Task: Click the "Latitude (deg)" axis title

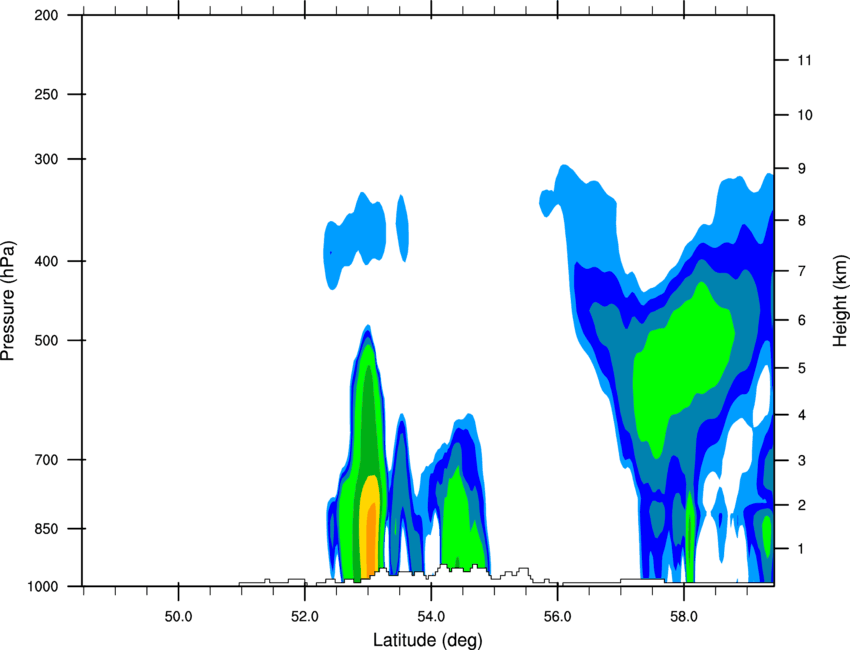Action: tap(427, 640)
